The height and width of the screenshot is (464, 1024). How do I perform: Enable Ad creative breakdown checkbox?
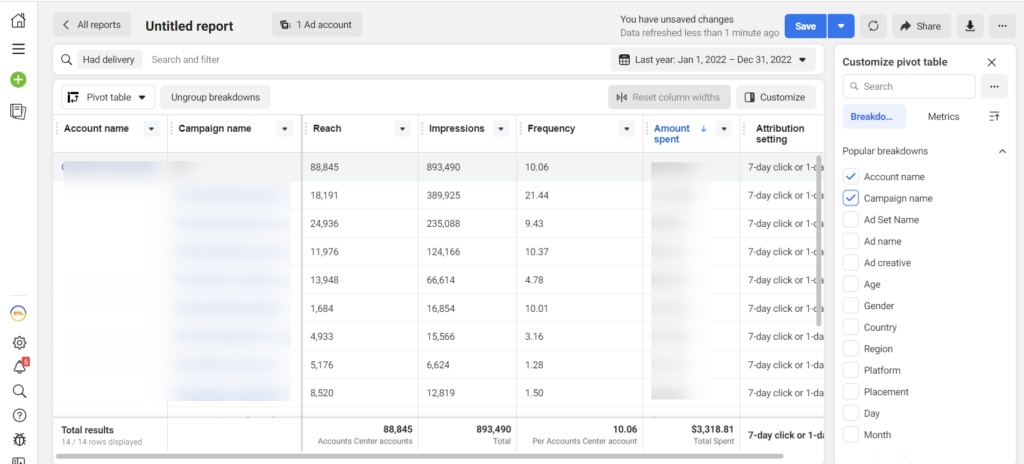(850, 263)
